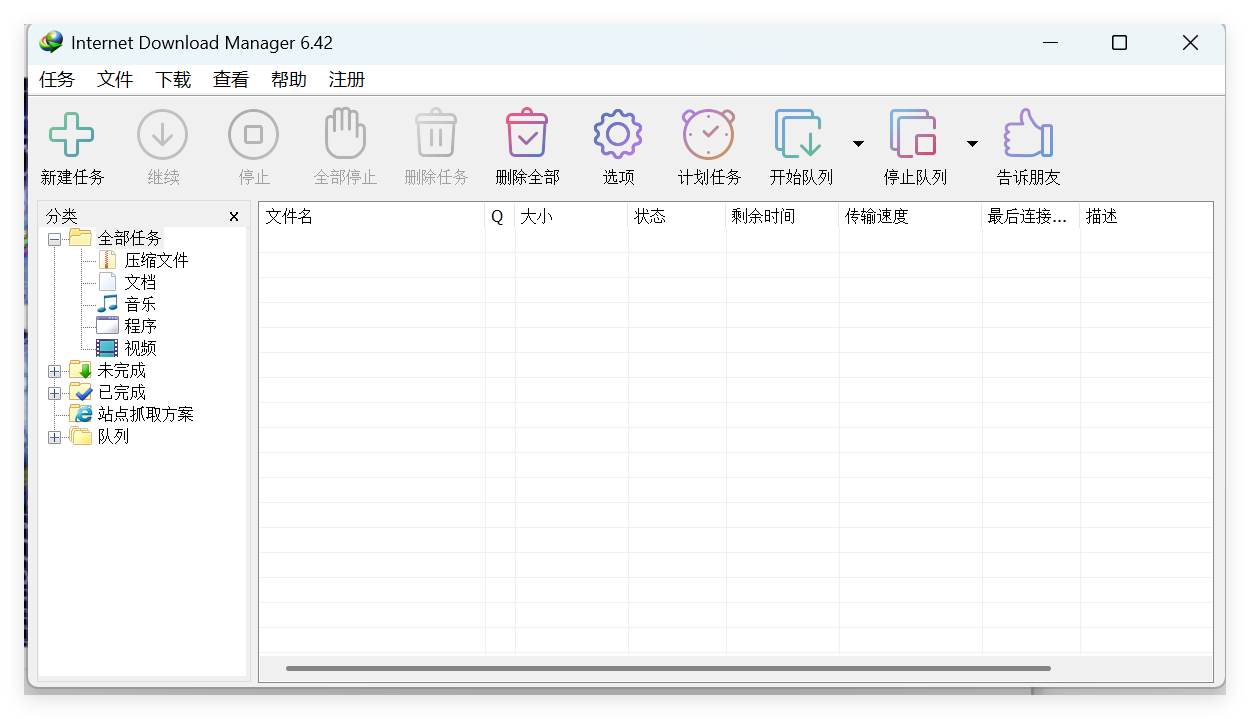
Task: Click the 队列 folder icon
Action: click(81, 436)
